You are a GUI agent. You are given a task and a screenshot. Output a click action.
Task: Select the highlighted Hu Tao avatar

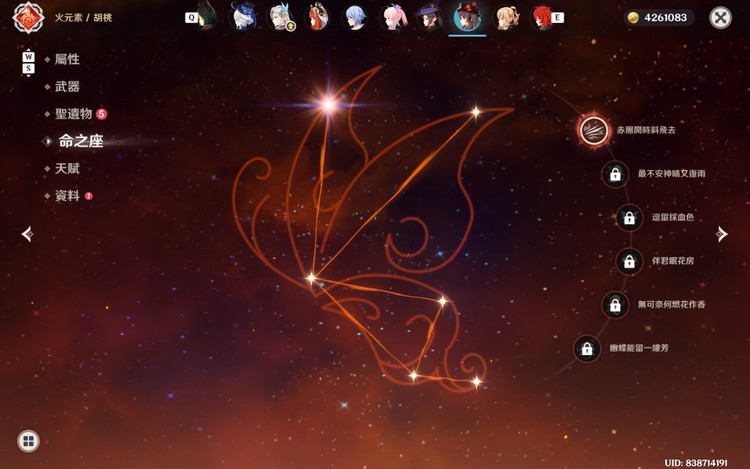tap(467, 17)
